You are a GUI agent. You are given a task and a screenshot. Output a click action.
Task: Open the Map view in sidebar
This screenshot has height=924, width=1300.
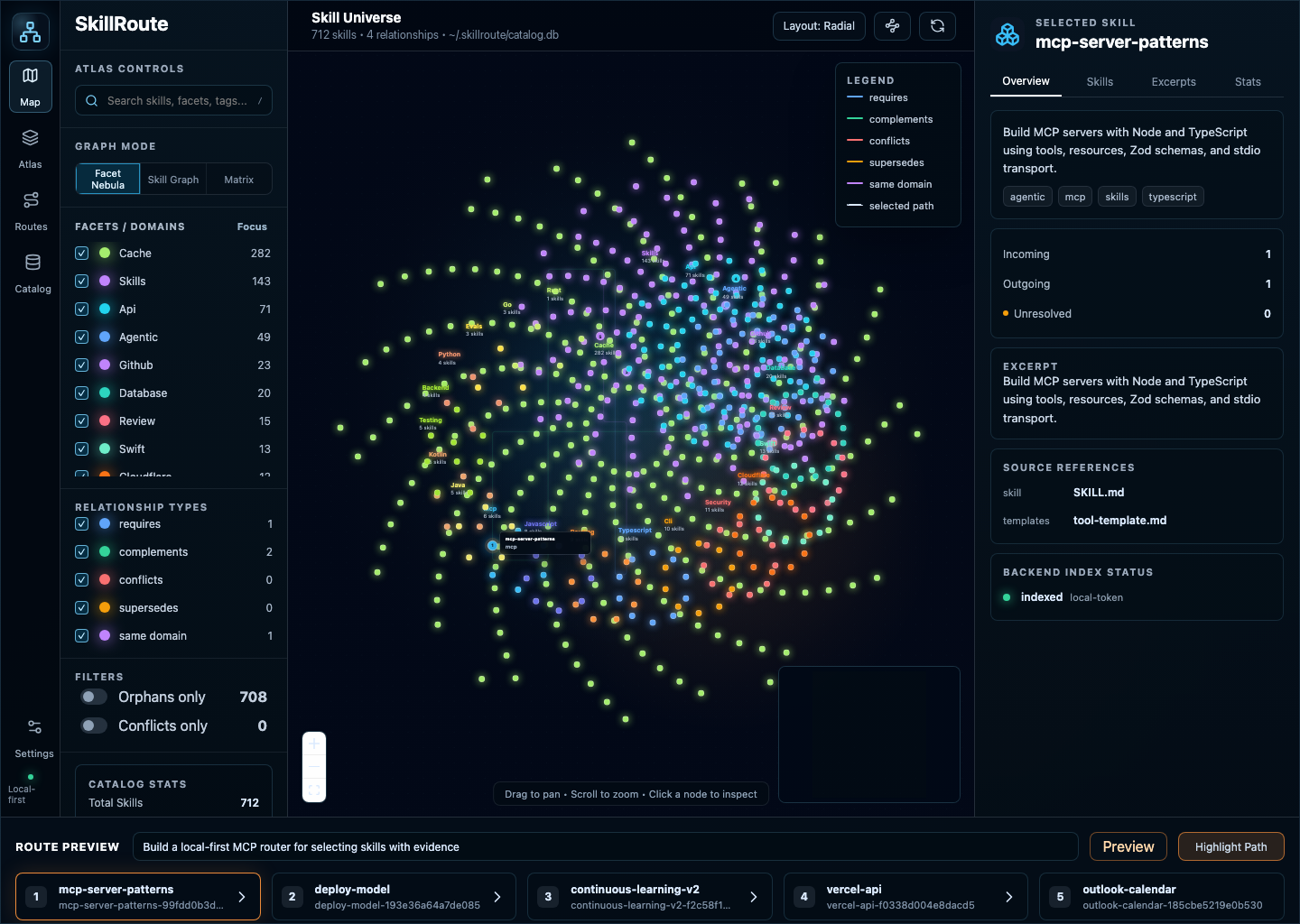point(31,87)
